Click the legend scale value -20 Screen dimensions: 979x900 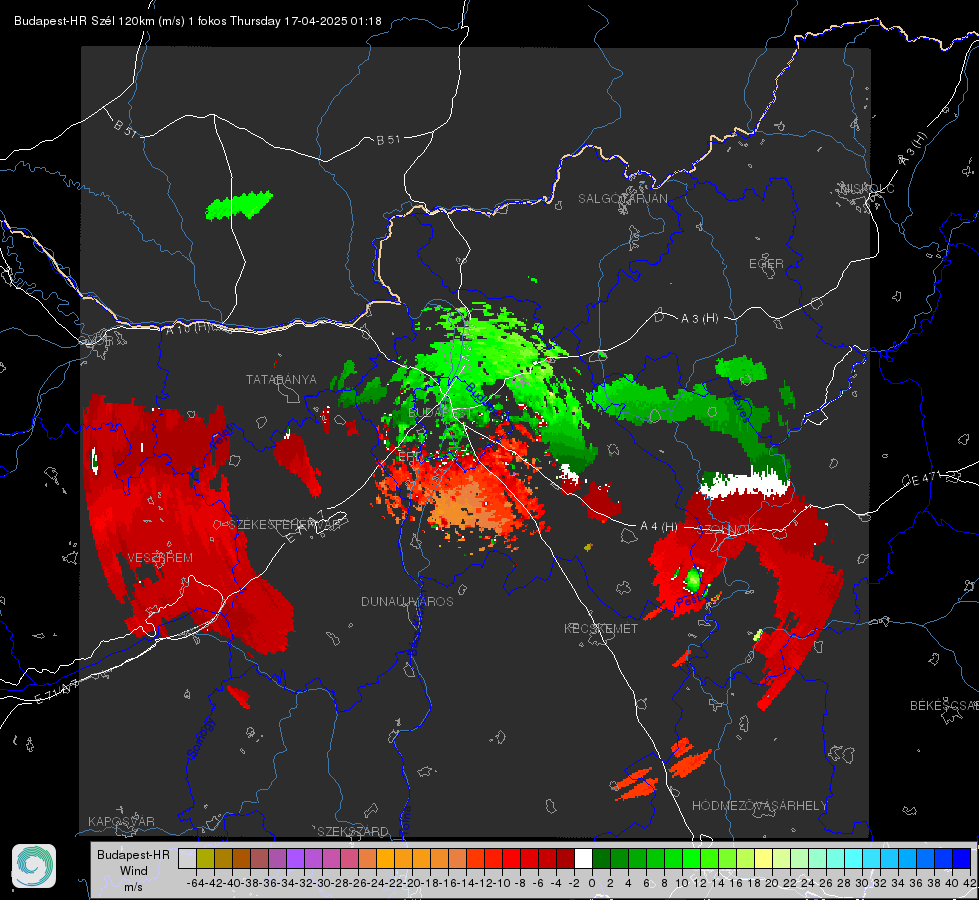click(x=411, y=883)
